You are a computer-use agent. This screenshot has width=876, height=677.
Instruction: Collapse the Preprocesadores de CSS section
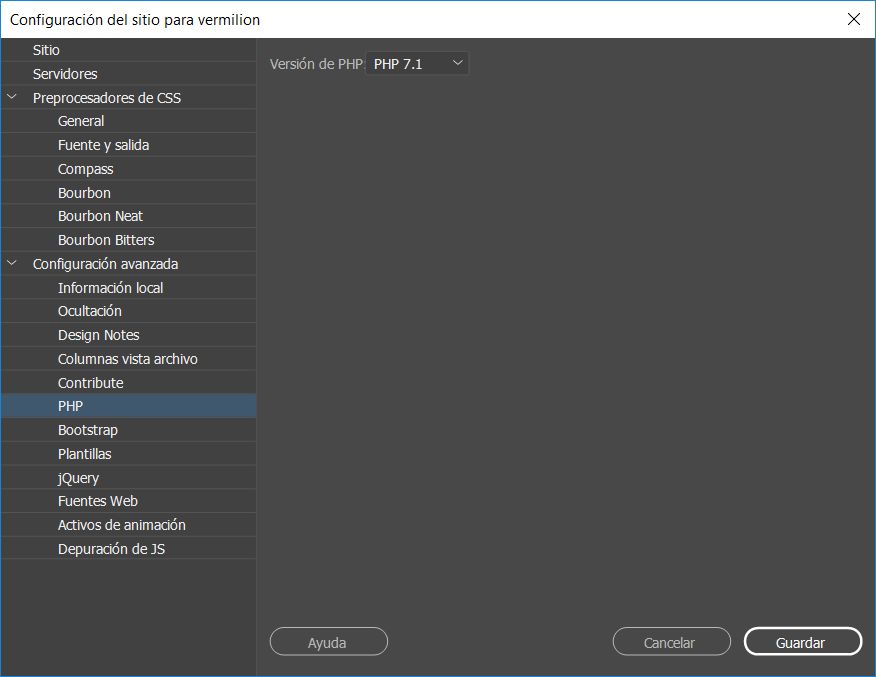12,97
